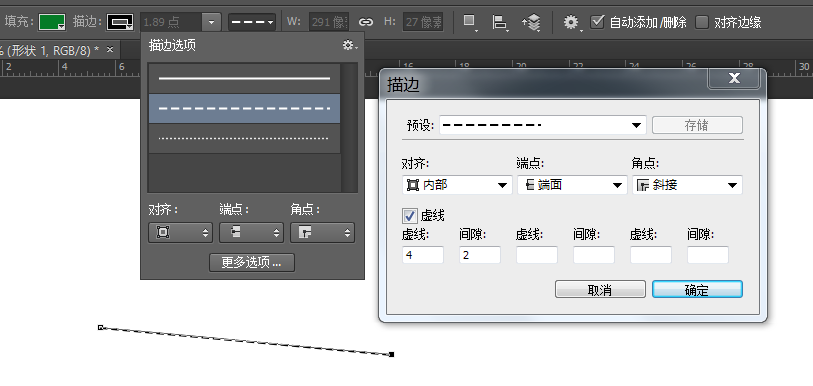Open the 端点 端面 dropdown in dialog

(572, 185)
